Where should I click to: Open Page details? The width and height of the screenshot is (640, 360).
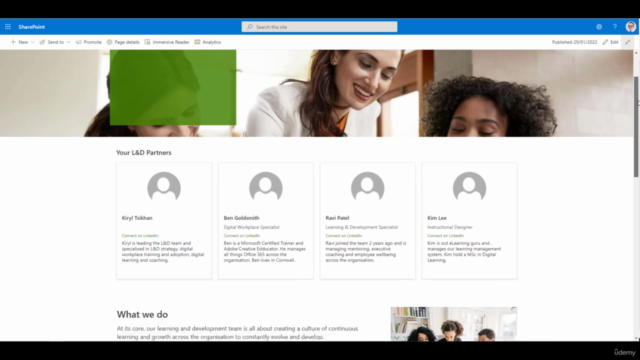(x=123, y=42)
